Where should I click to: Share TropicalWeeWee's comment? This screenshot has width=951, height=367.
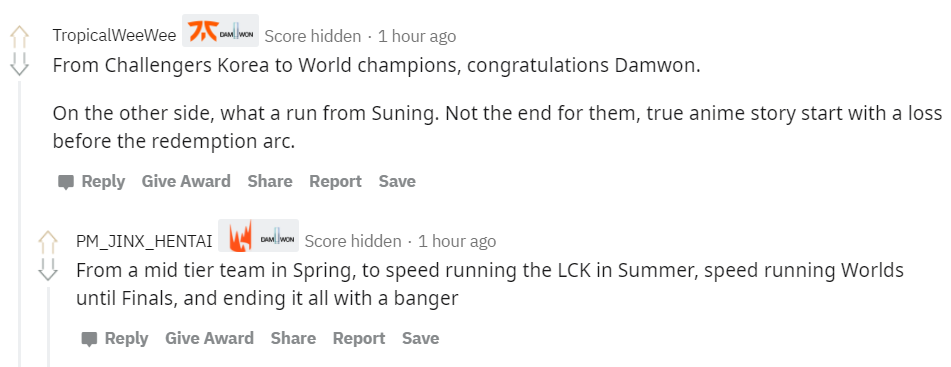tap(269, 181)
